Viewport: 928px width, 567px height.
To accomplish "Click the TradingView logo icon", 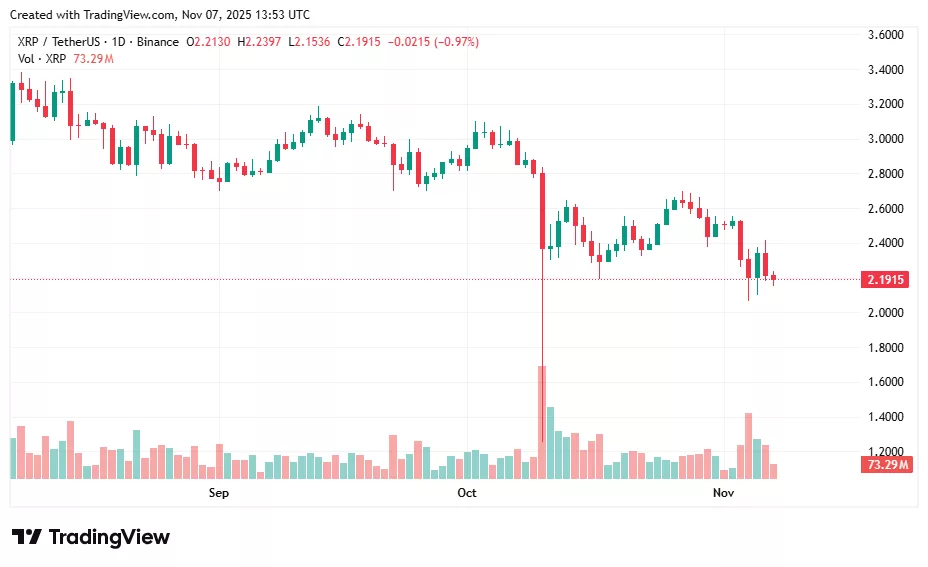I will point(26,537).
